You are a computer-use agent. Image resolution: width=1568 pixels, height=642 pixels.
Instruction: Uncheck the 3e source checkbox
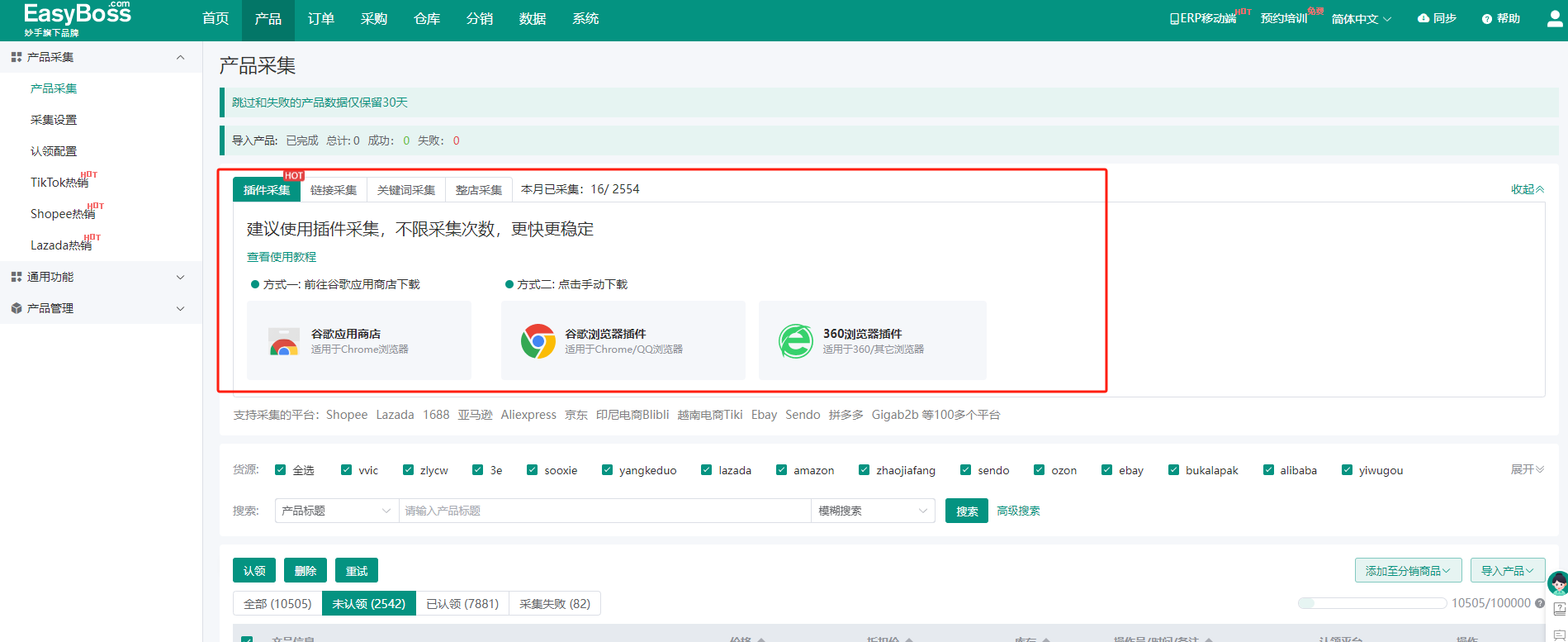click(x=478, y=470)
